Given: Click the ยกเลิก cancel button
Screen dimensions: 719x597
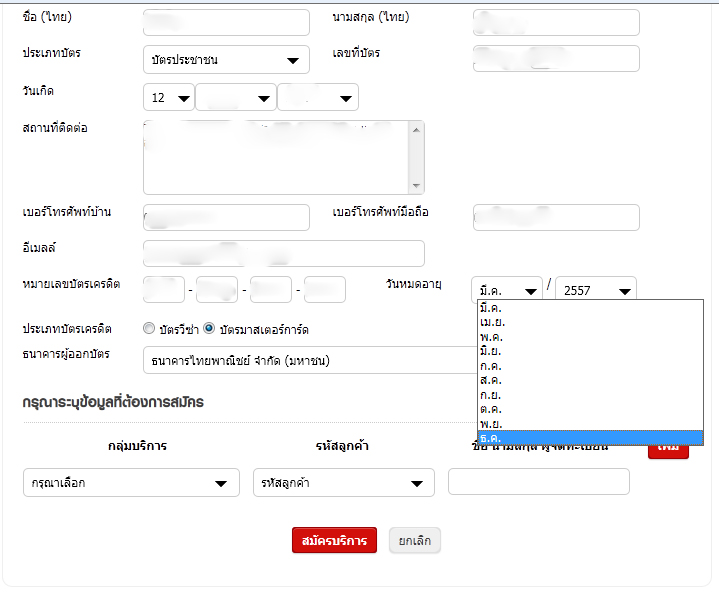Looking at the screenshot, I should click(x=415, y=540).
